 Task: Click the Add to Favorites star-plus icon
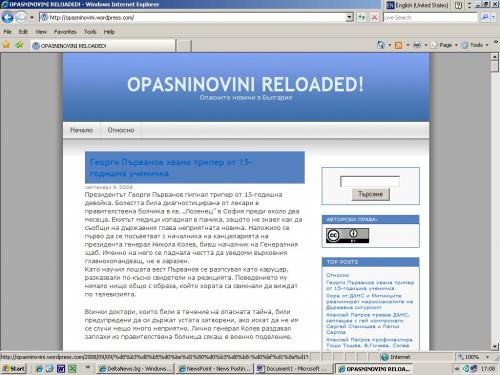[x=19, y=44]
